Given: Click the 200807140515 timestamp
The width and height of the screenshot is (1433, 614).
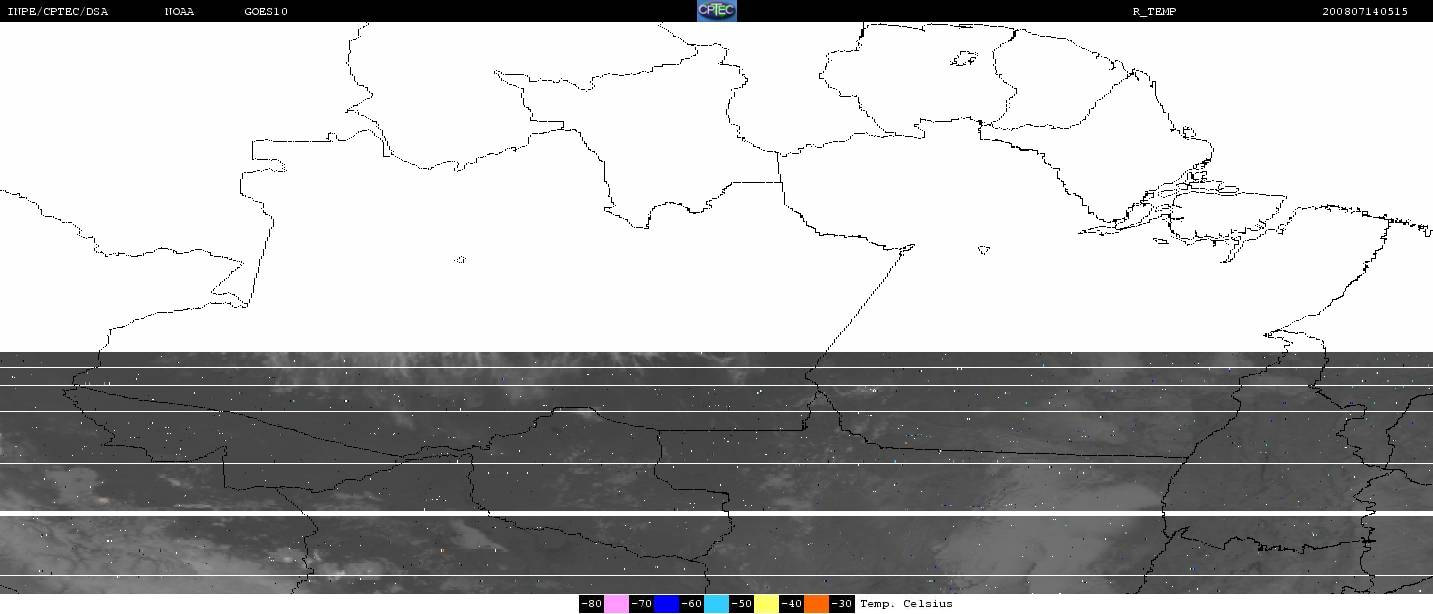Looking at the screenshot, I should point(1364,12).
